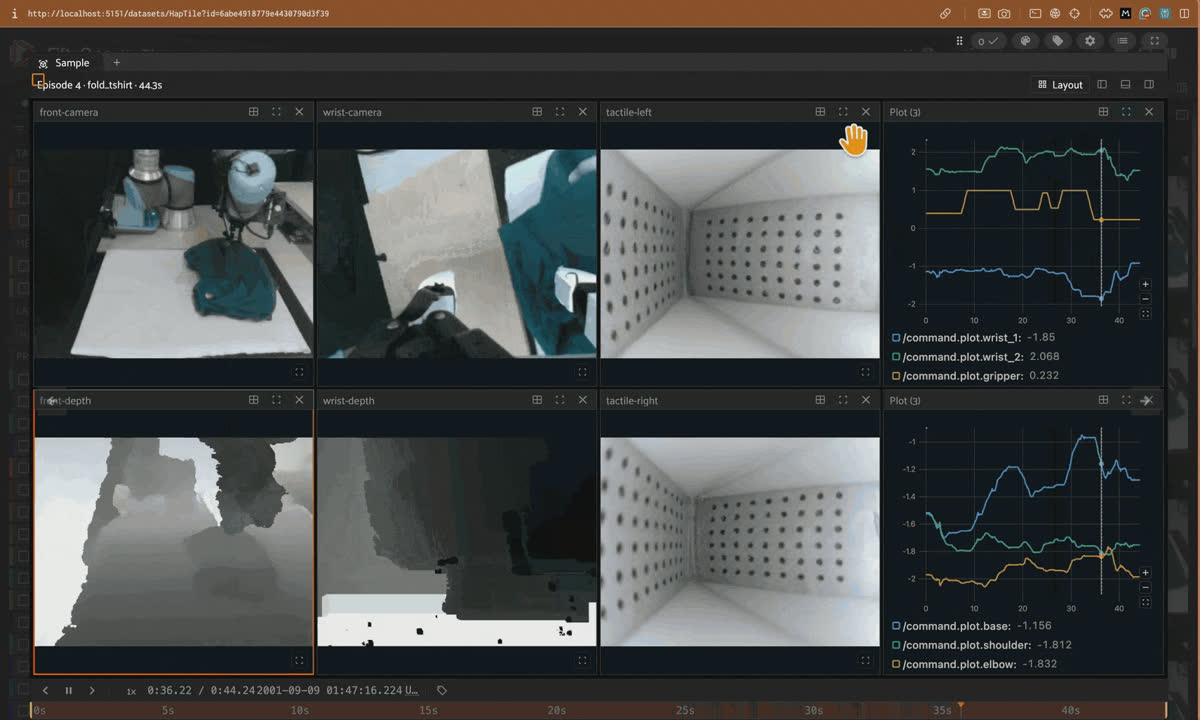The height and width of the screenshot is (720, 1200).
Task: Step to the next frame
Action: [x=92, y=690]
